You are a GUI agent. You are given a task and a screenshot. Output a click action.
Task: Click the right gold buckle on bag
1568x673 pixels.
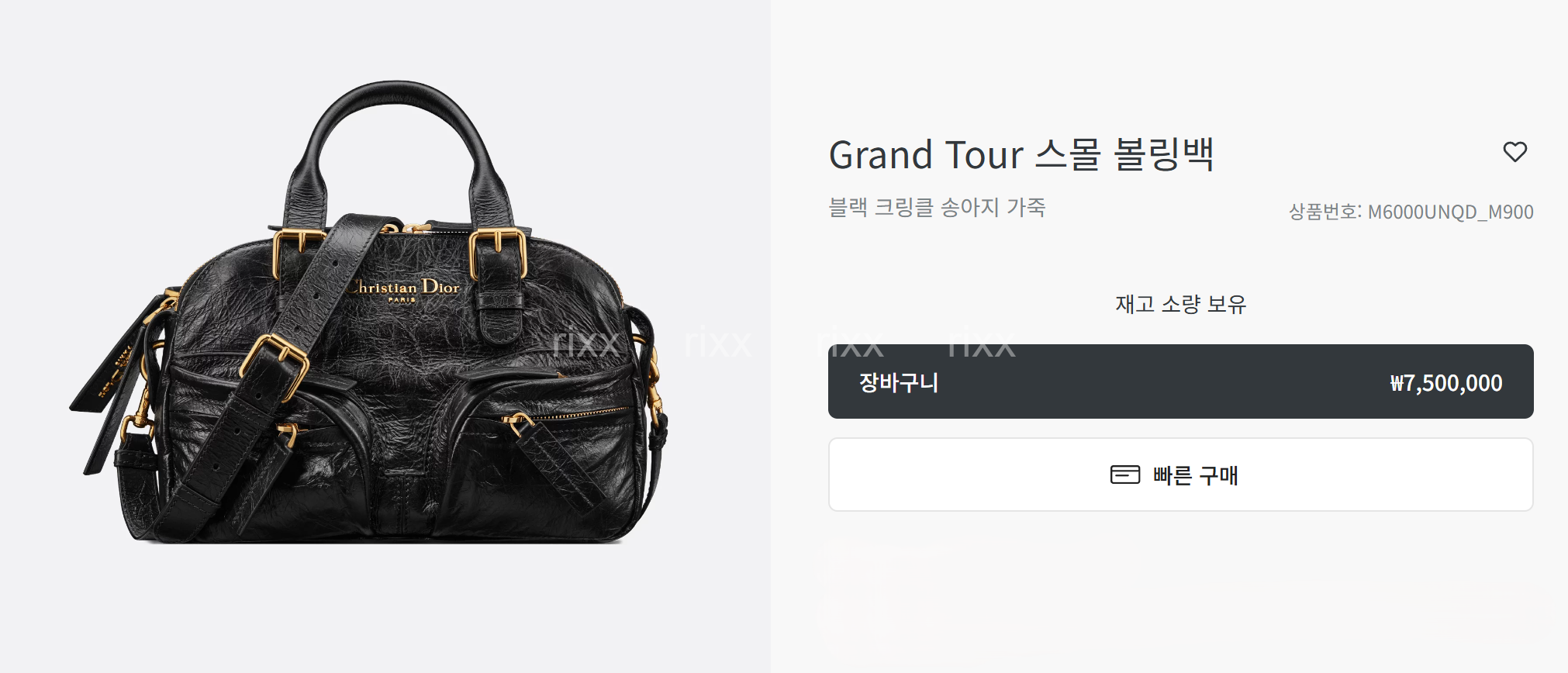coord(498,253)
